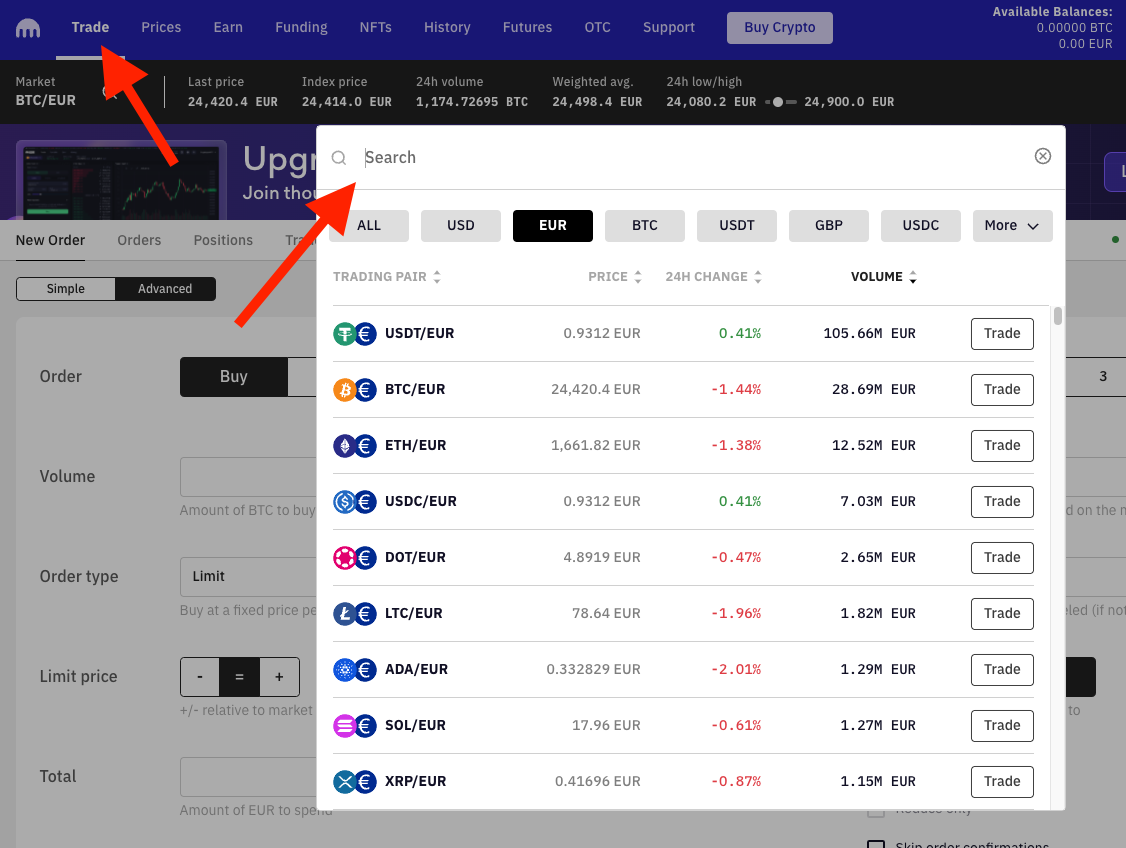Click the USDC/EUR coin pair icon
This screenshot has width=1126, height=848.
355,502
